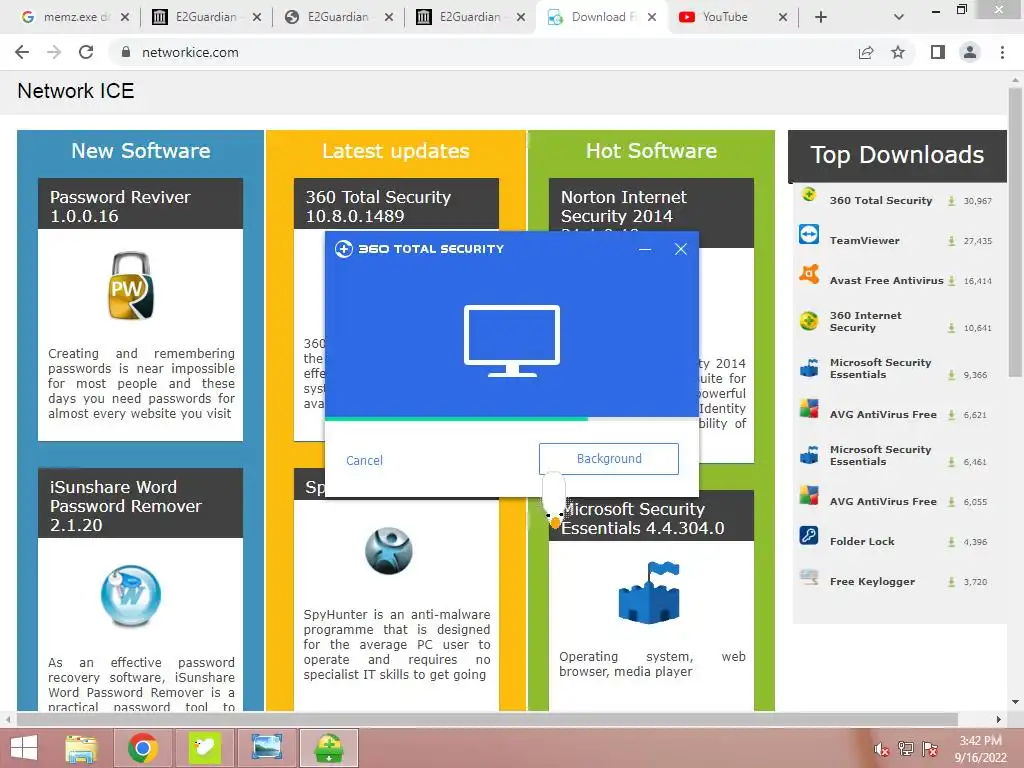Click the Microsoft Security Essentials castle icon

click(649, 591)
